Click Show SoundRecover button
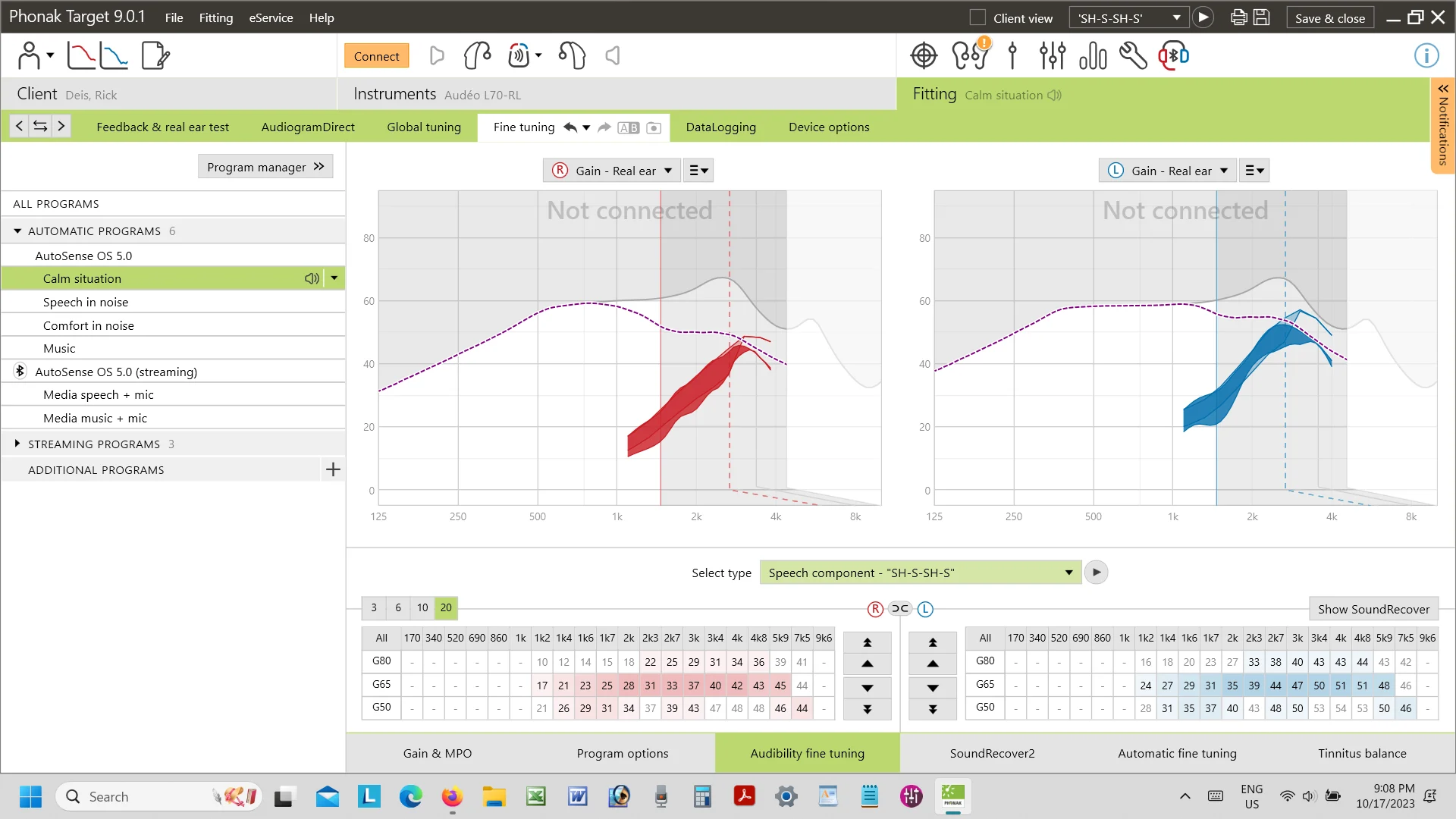The image size is (1456, 819). [x=1373, y=609]
